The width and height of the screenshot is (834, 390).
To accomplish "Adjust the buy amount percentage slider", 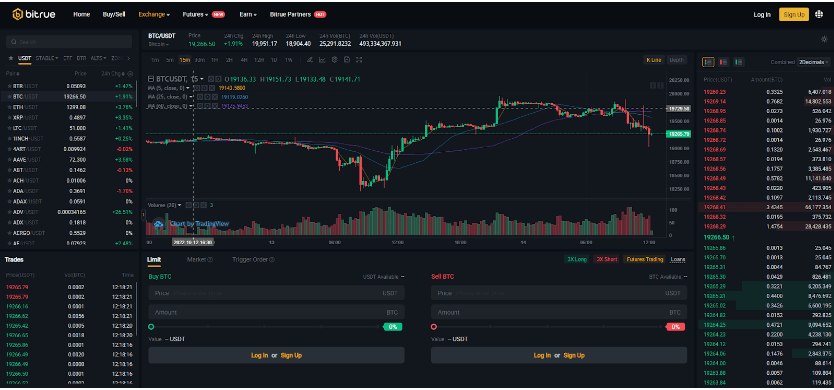I will click(265, 327).
